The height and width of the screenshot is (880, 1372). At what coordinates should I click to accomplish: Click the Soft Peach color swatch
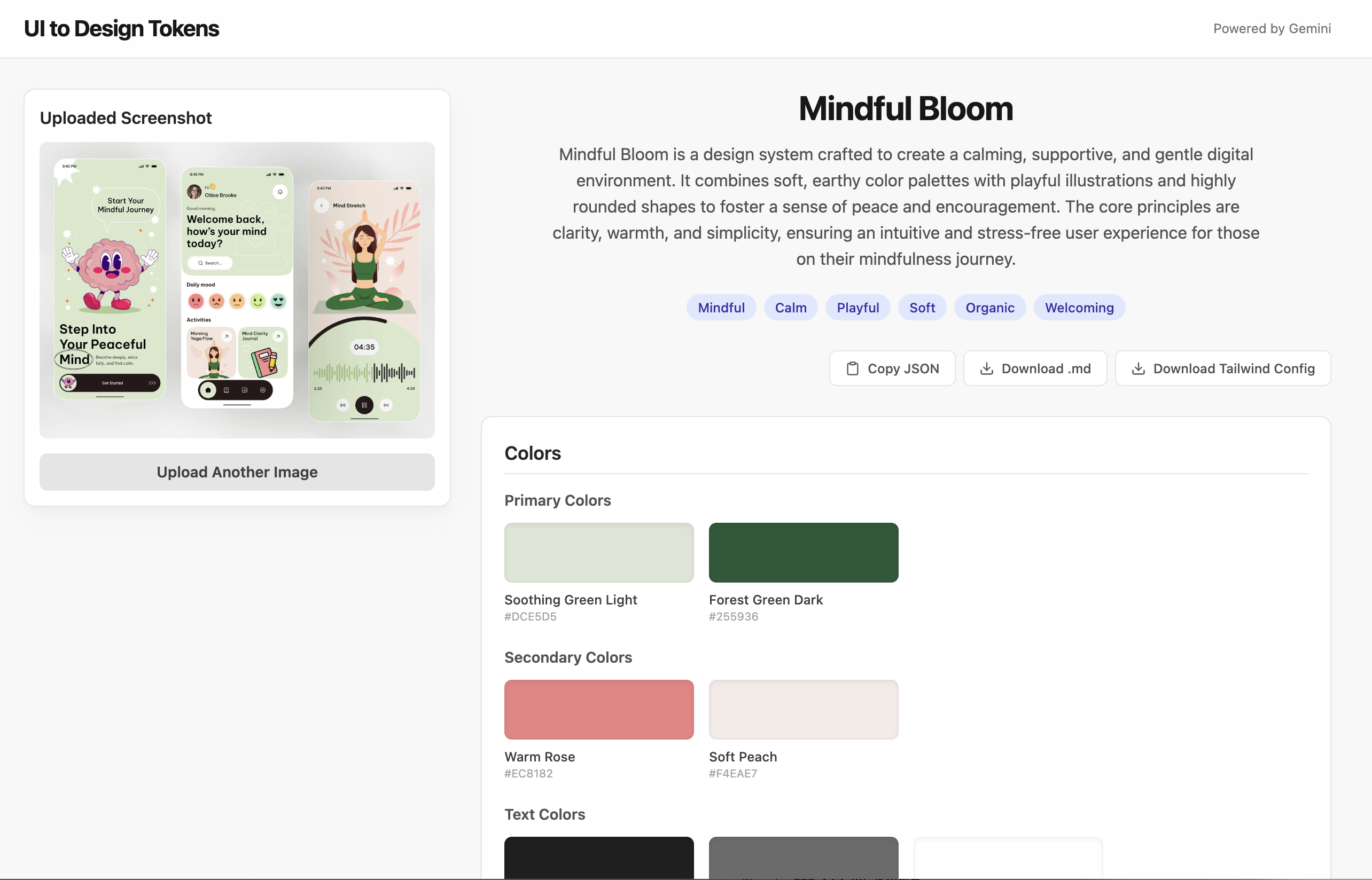(x=803, y=709)
